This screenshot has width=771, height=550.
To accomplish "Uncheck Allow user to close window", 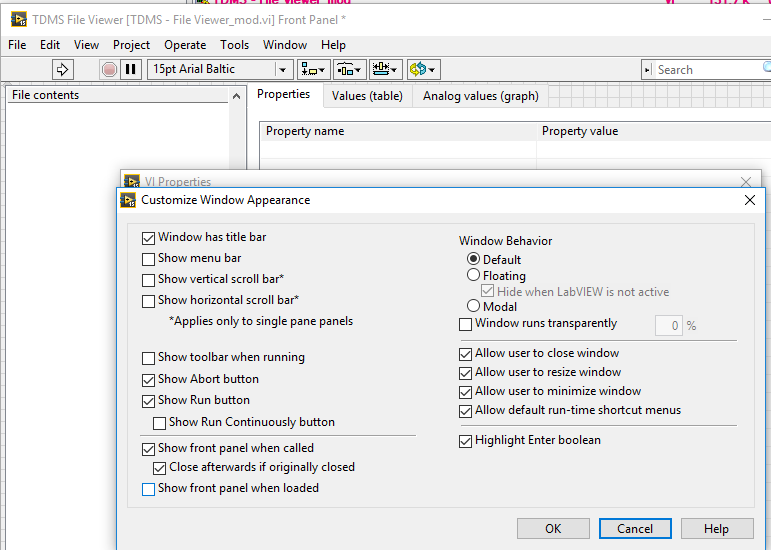I will point(465,354).
